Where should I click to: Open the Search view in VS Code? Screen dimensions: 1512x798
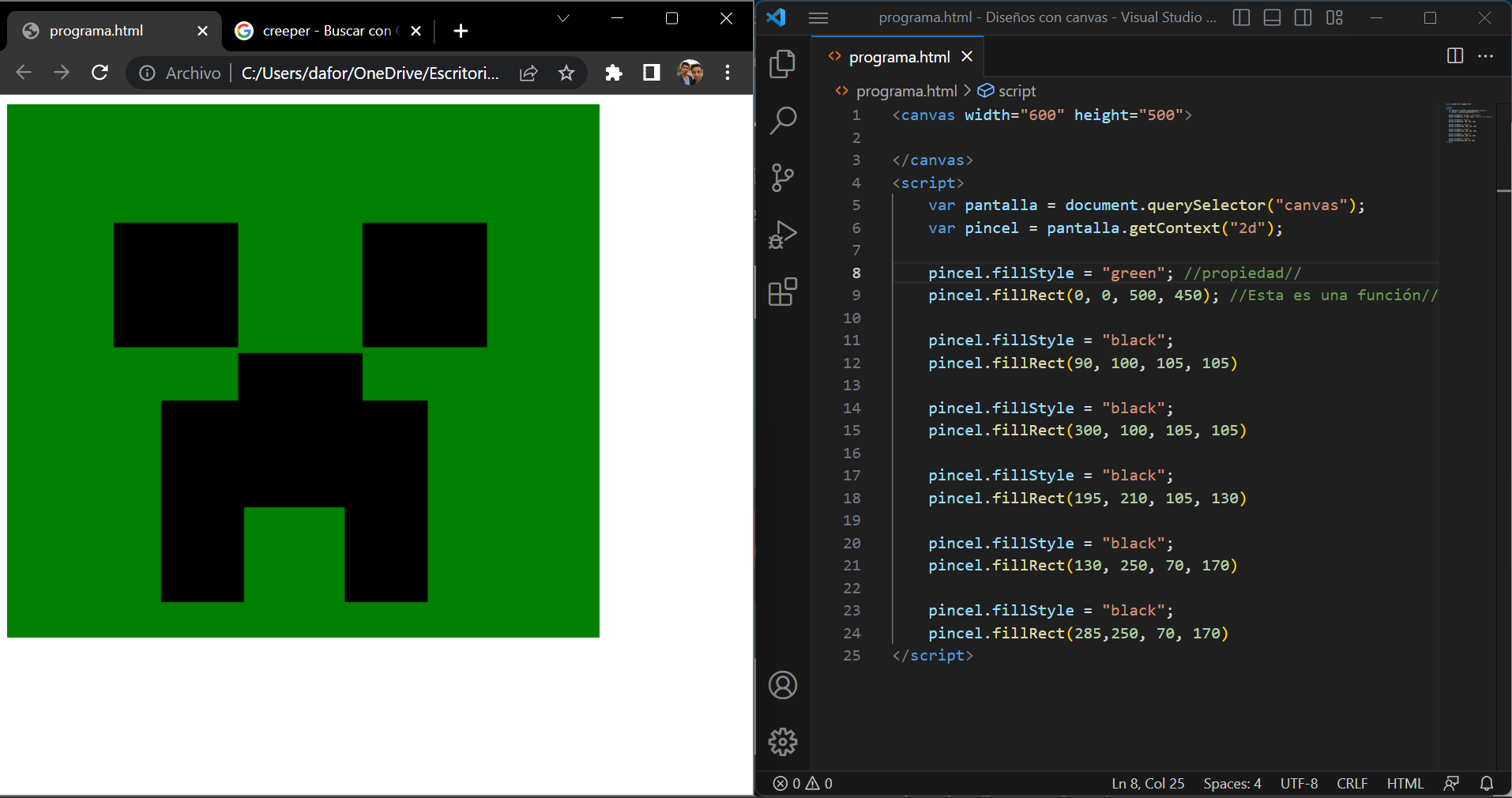[x=783, y=121]
